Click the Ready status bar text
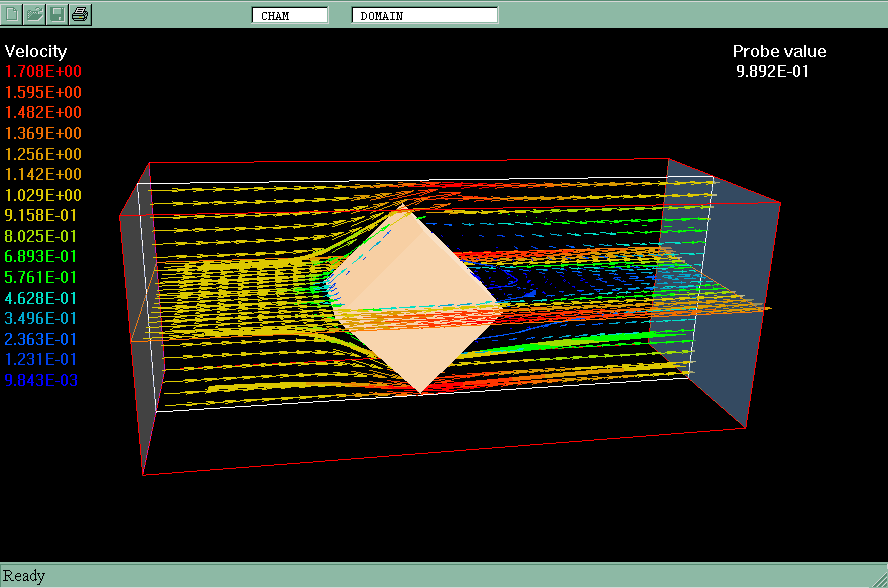The height and width of the screenshot is (588, 888). click(x=24, y=576)
